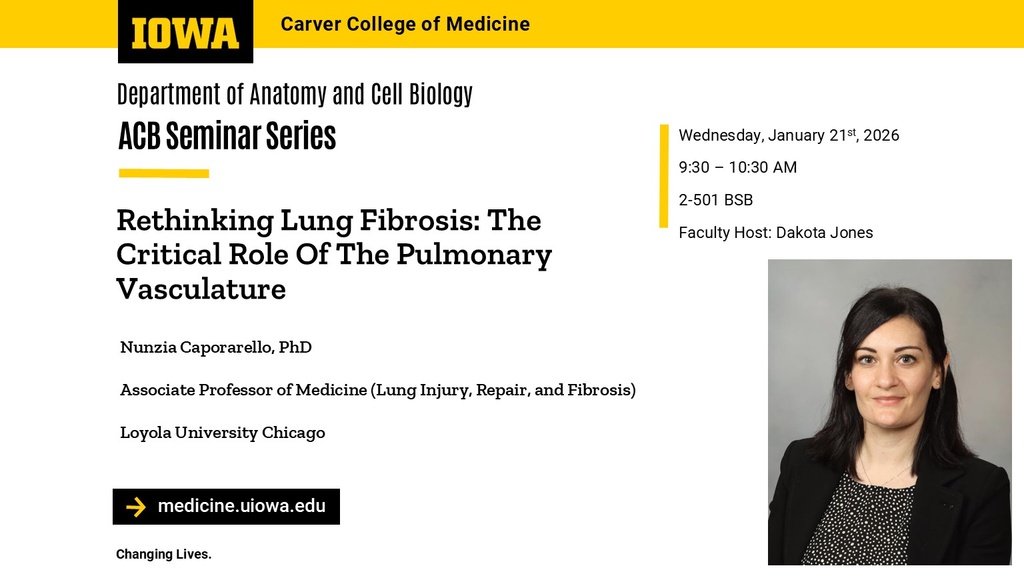Click the IOWA logo block
Image resolution: width=1024 pixels, height=576 pixels.
(x=185, y=31)
